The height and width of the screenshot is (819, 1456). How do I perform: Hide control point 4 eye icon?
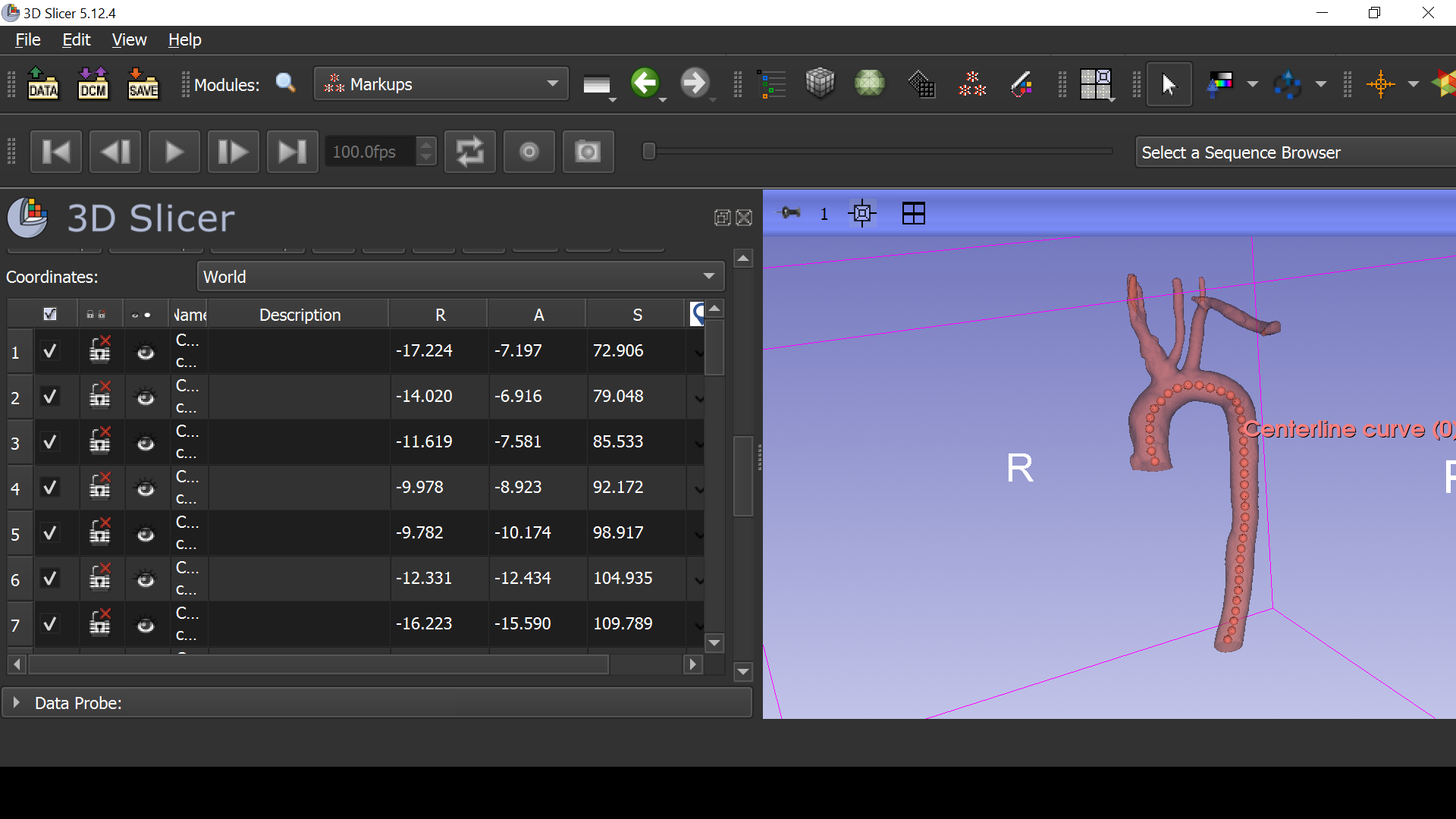click(x=146, y=488)
